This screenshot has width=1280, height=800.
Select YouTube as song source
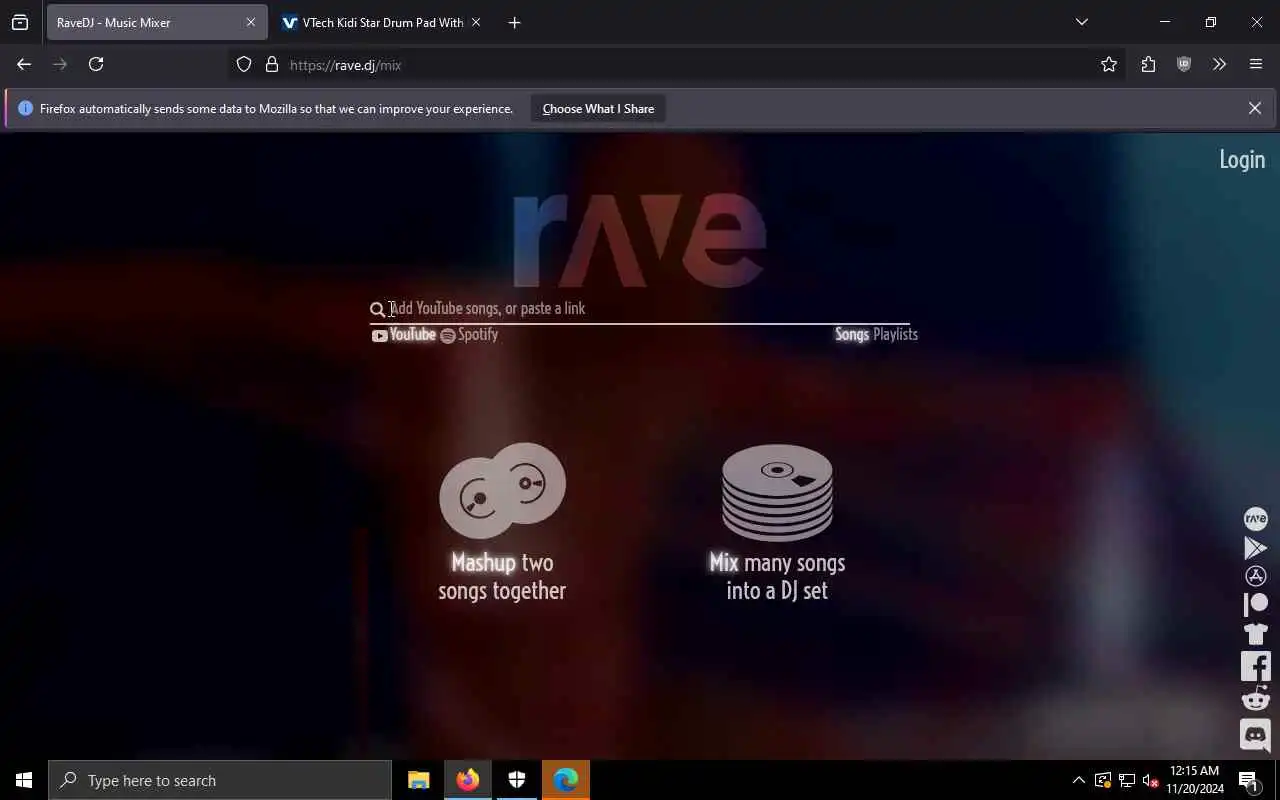pyautogui.click(x=404, y=335)
